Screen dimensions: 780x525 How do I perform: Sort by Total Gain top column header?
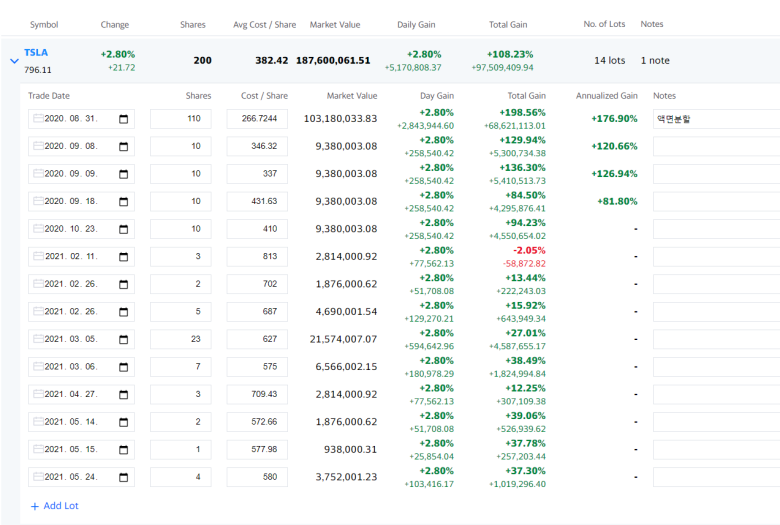[x=508, y=24]
